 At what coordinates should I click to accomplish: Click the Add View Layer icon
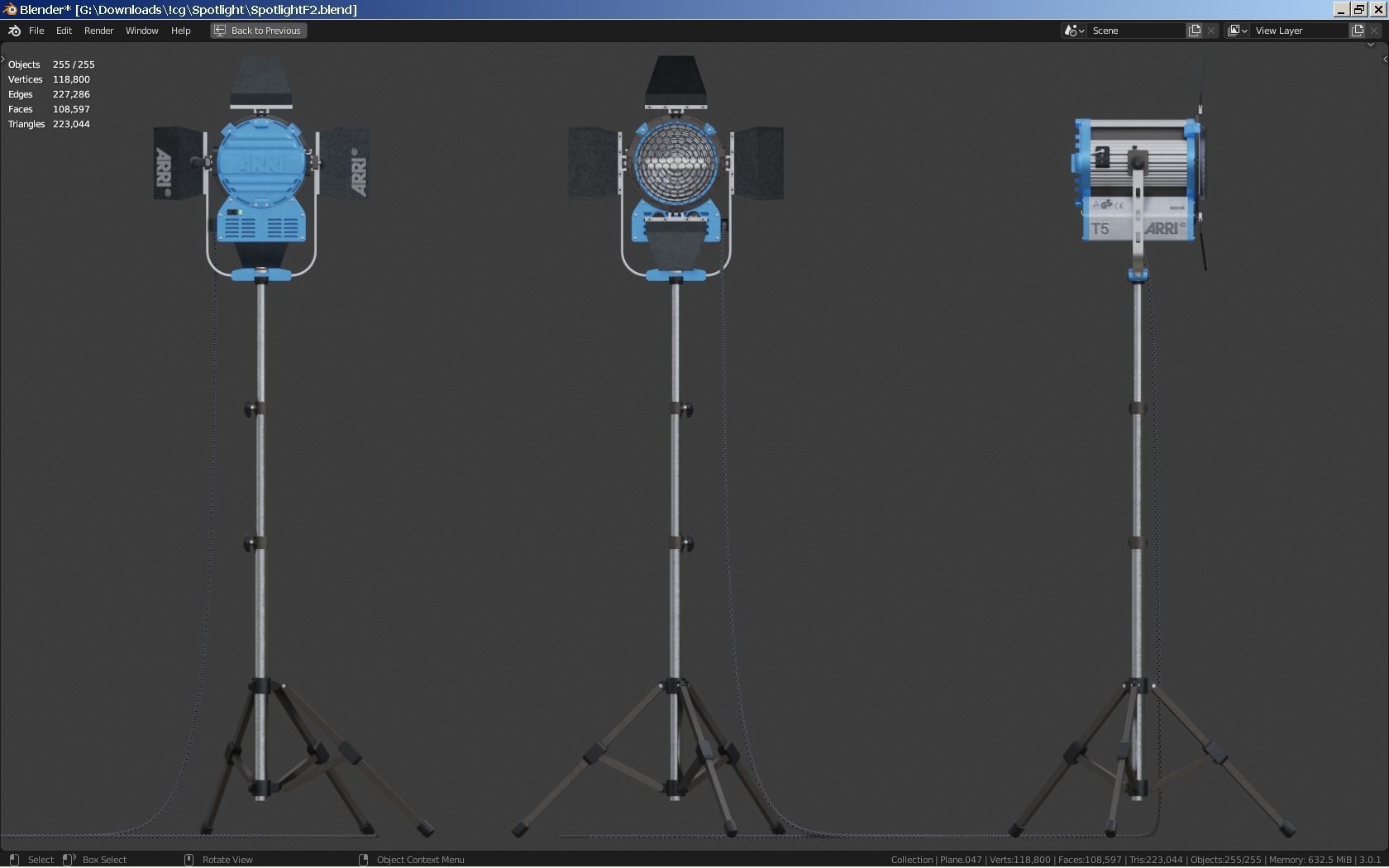(1358, 31)
